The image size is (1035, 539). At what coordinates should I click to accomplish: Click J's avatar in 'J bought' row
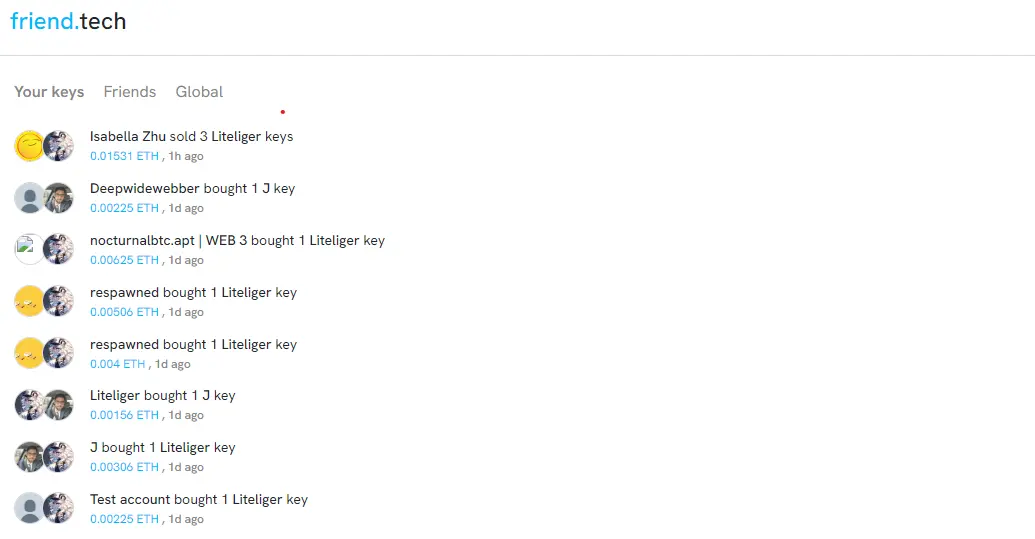point(29,457)
